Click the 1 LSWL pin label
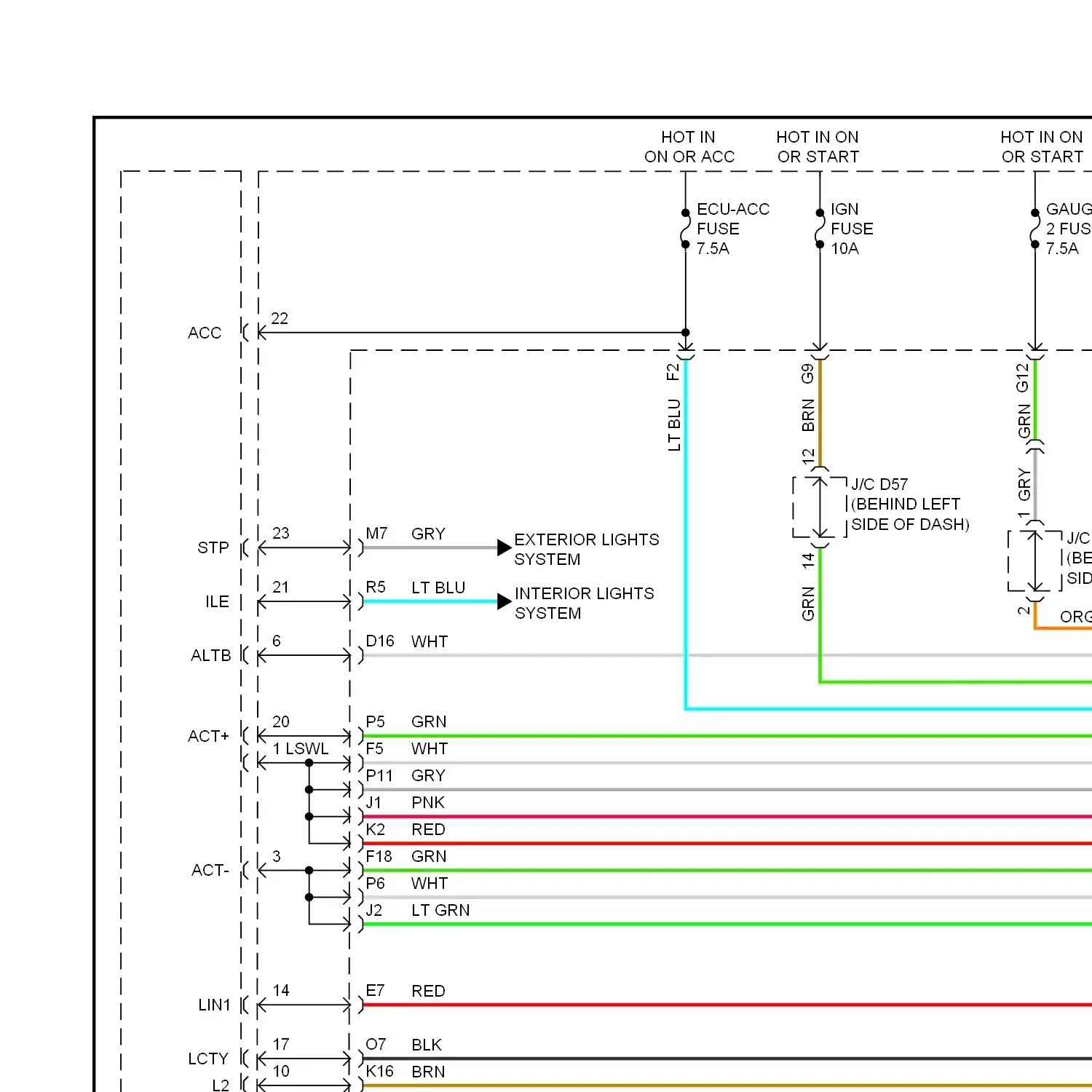The width and height of the screenshot is (1092, 1092). click(301, 749)
